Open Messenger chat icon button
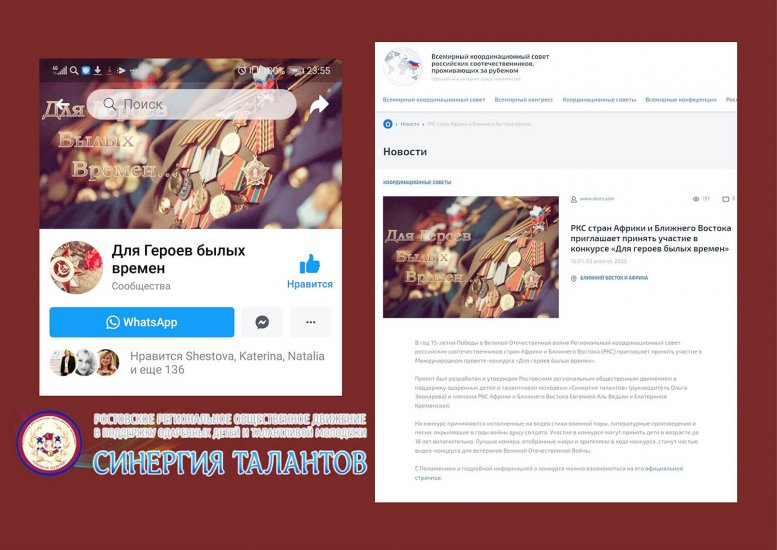This screenshot has width=777, height=550. coord(262,322)
